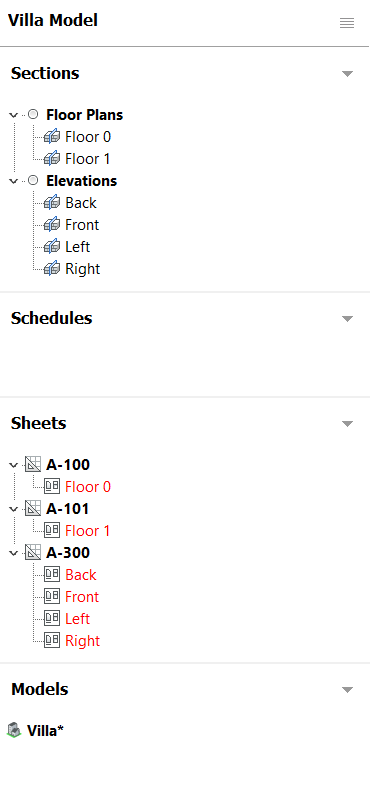Image resolution: width=370 pixels, height=785 pixels.
Task: Toggle the Floor Plans circle marker
Action: pos(33,115)
